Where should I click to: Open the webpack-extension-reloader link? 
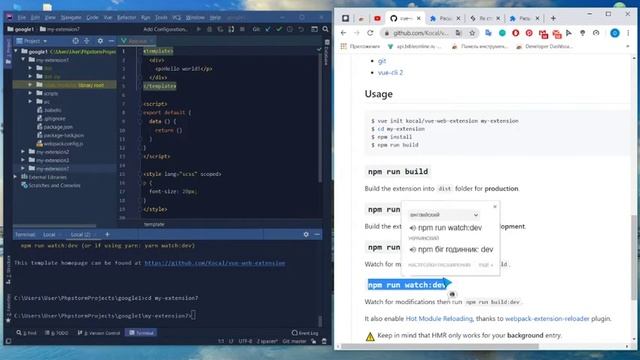click(547, 318)
